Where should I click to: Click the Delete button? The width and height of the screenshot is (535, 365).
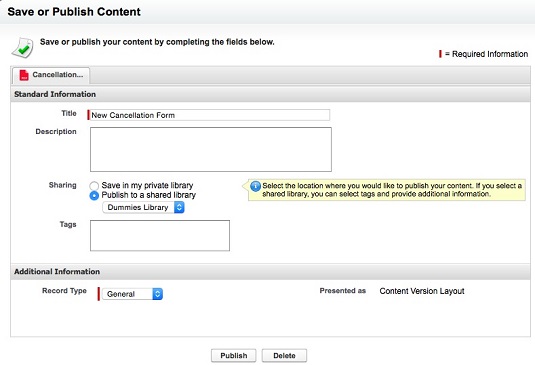pos(284,356)
